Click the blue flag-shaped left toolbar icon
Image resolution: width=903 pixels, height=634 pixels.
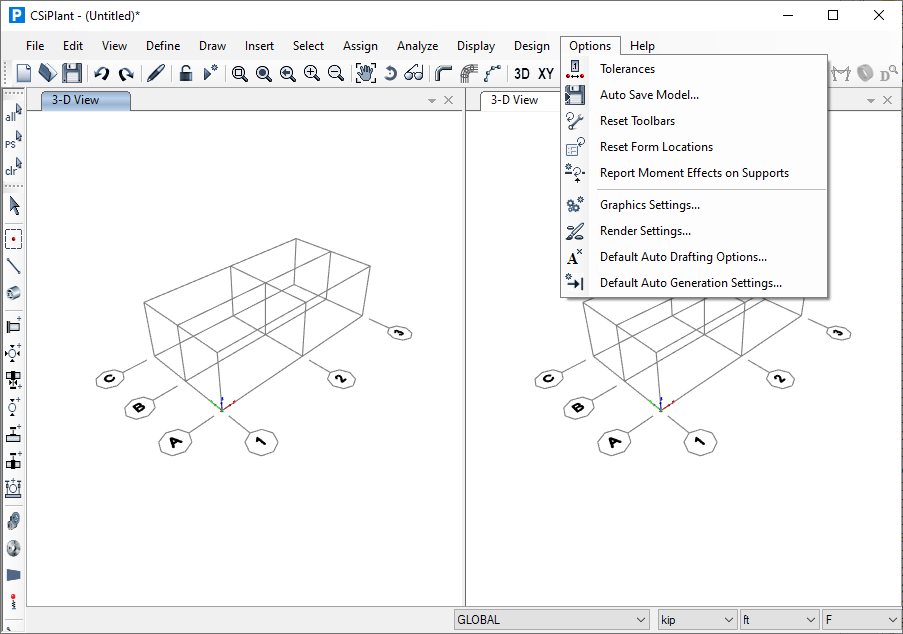13,575
